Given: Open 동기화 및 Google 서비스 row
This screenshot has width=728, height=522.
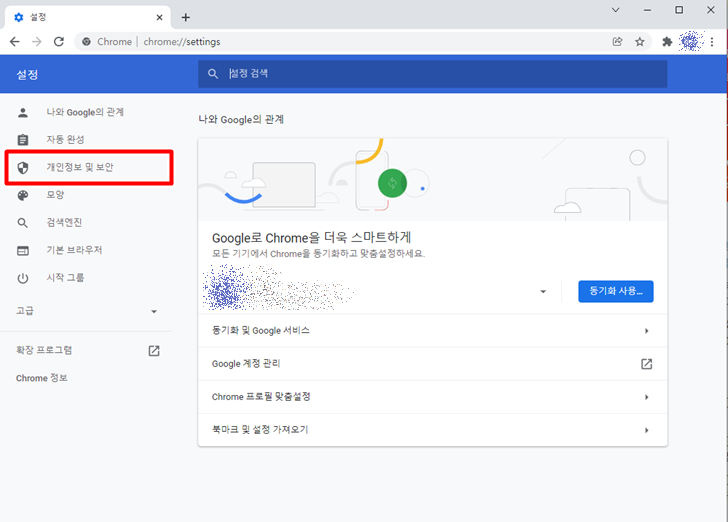Looking at the screenshot, I should pyautogui.click(x=433, y=331).
